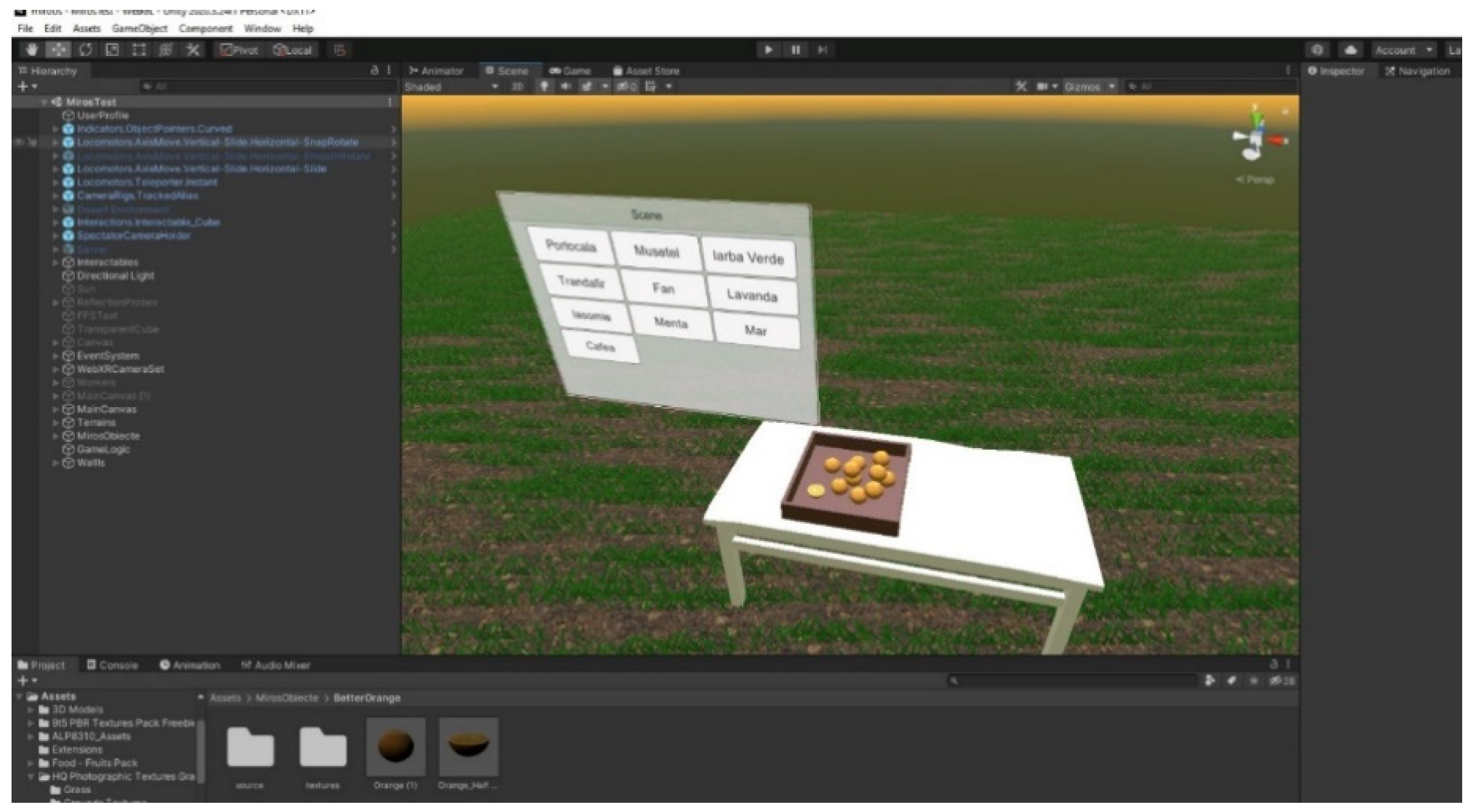The width and height of the screenshot is (1472, 812).
Task: Select GameLogic in the Hierarchy
Action: point(103,449)
